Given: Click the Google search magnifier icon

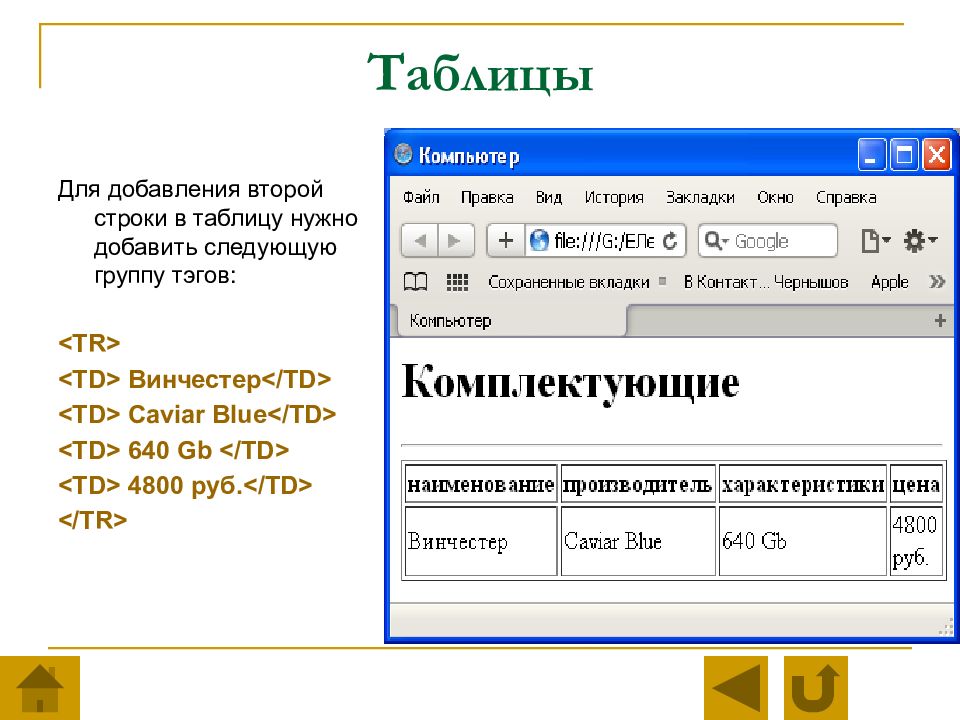Looking at the screenshot, I should (x=714, y=241).
